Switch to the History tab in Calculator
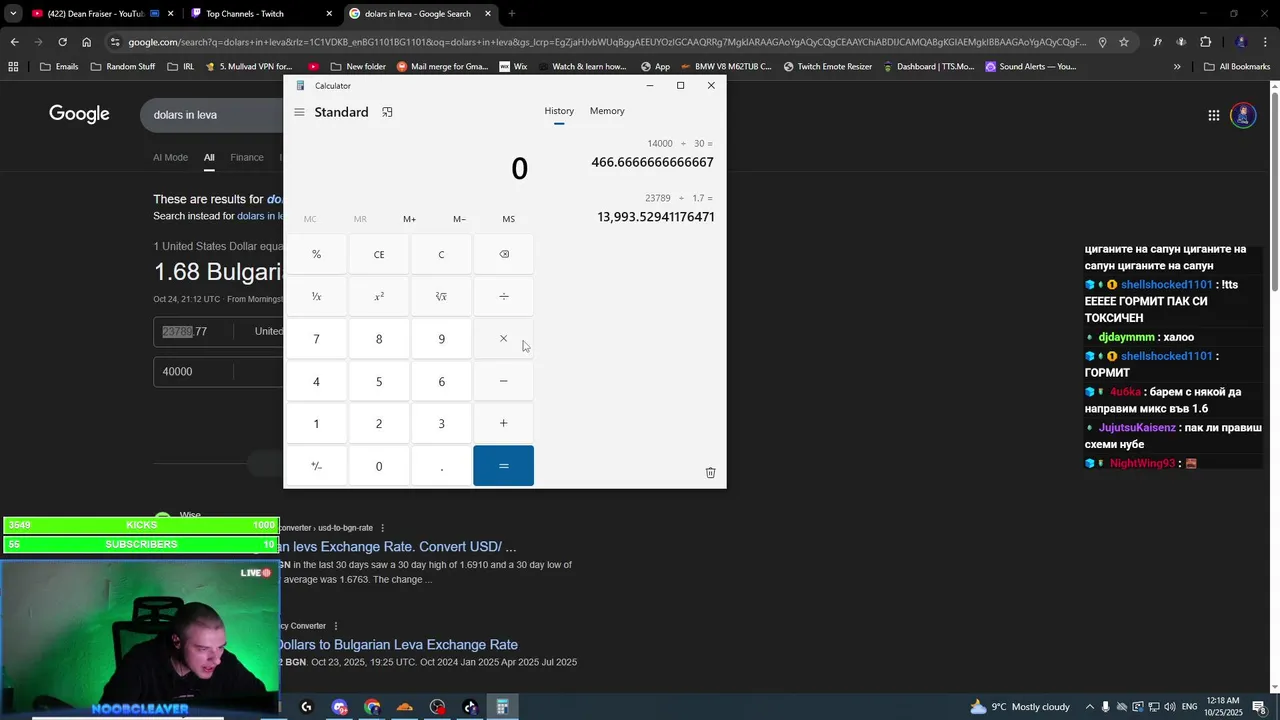The image size is (1280, 720). coord(559,111)
